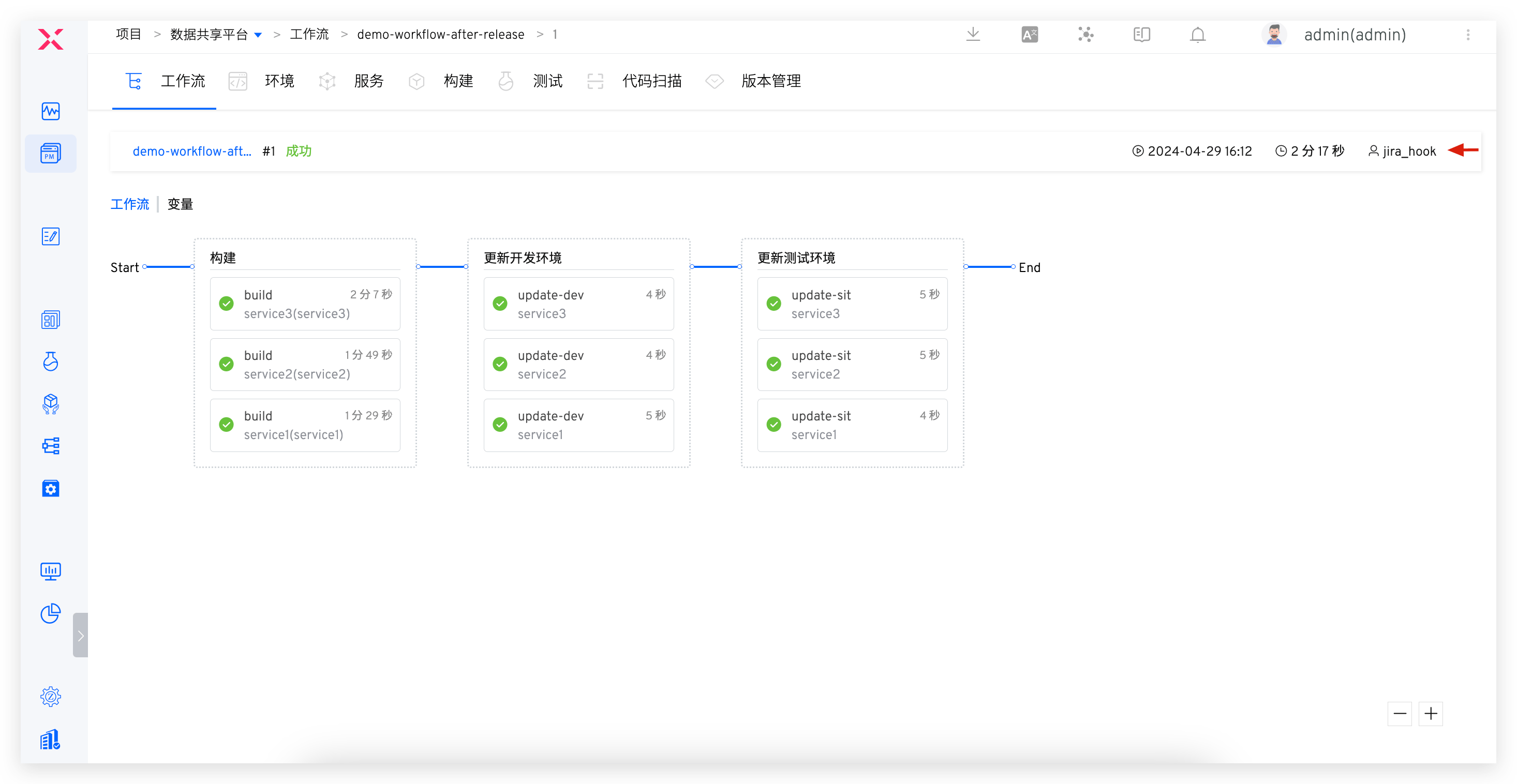The image size is (1517, 784).
Task: Open the demo-workflow-aft... workflow link
Action: (191, 152)
